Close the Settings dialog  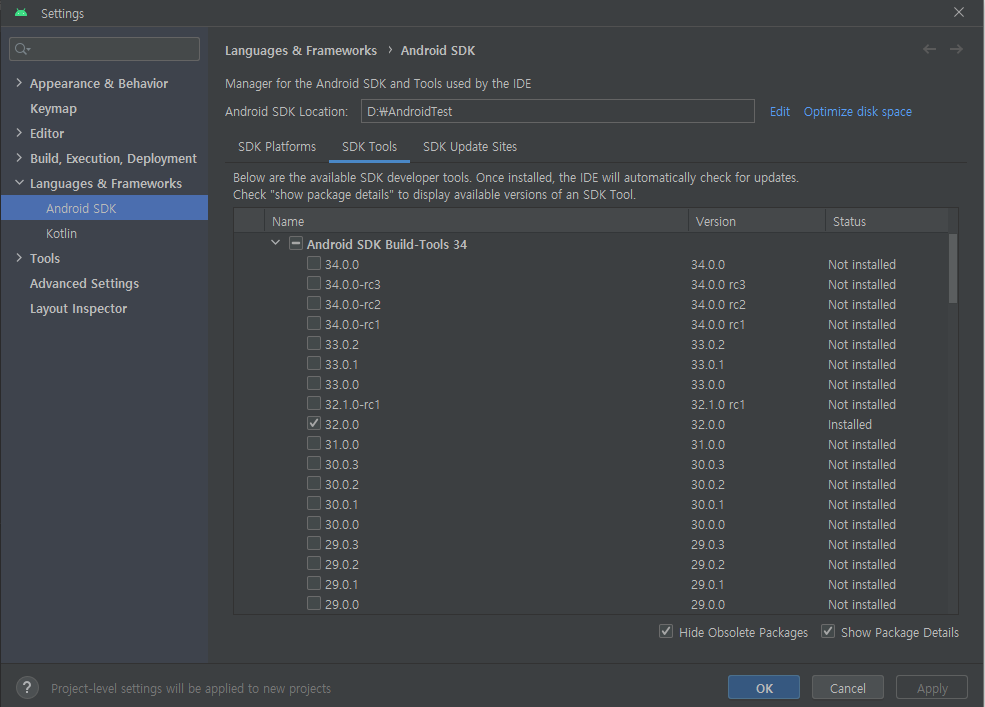(x=959, y=12)
